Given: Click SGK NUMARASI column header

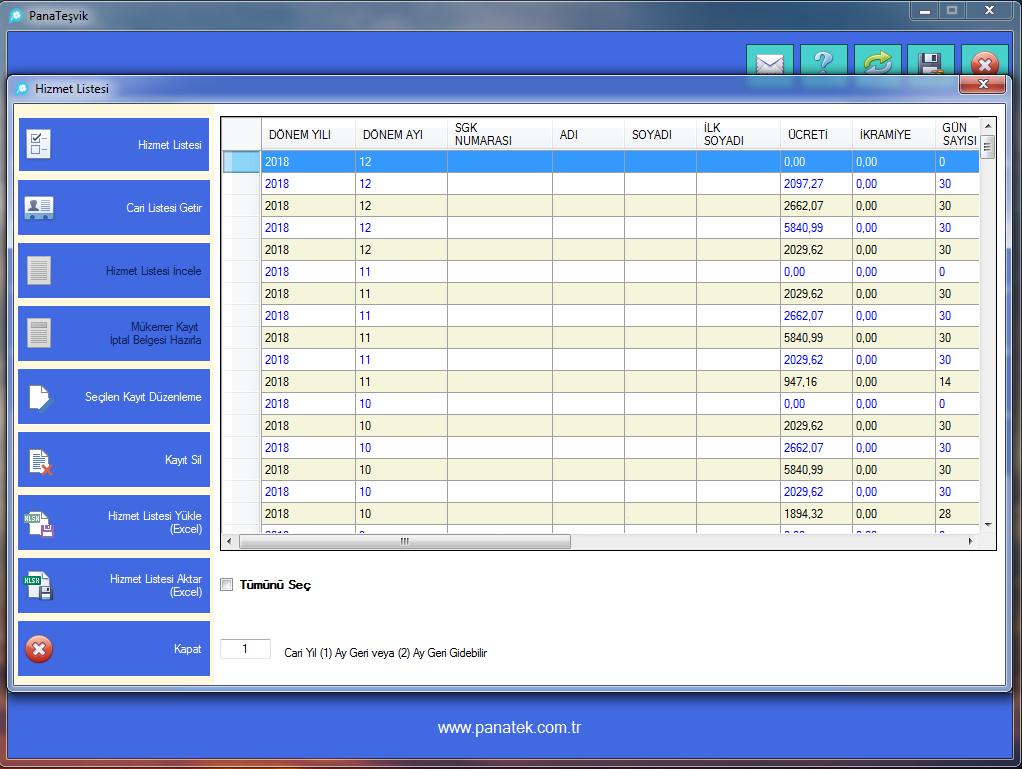Looking at the screenshot, I should (500, 134).
